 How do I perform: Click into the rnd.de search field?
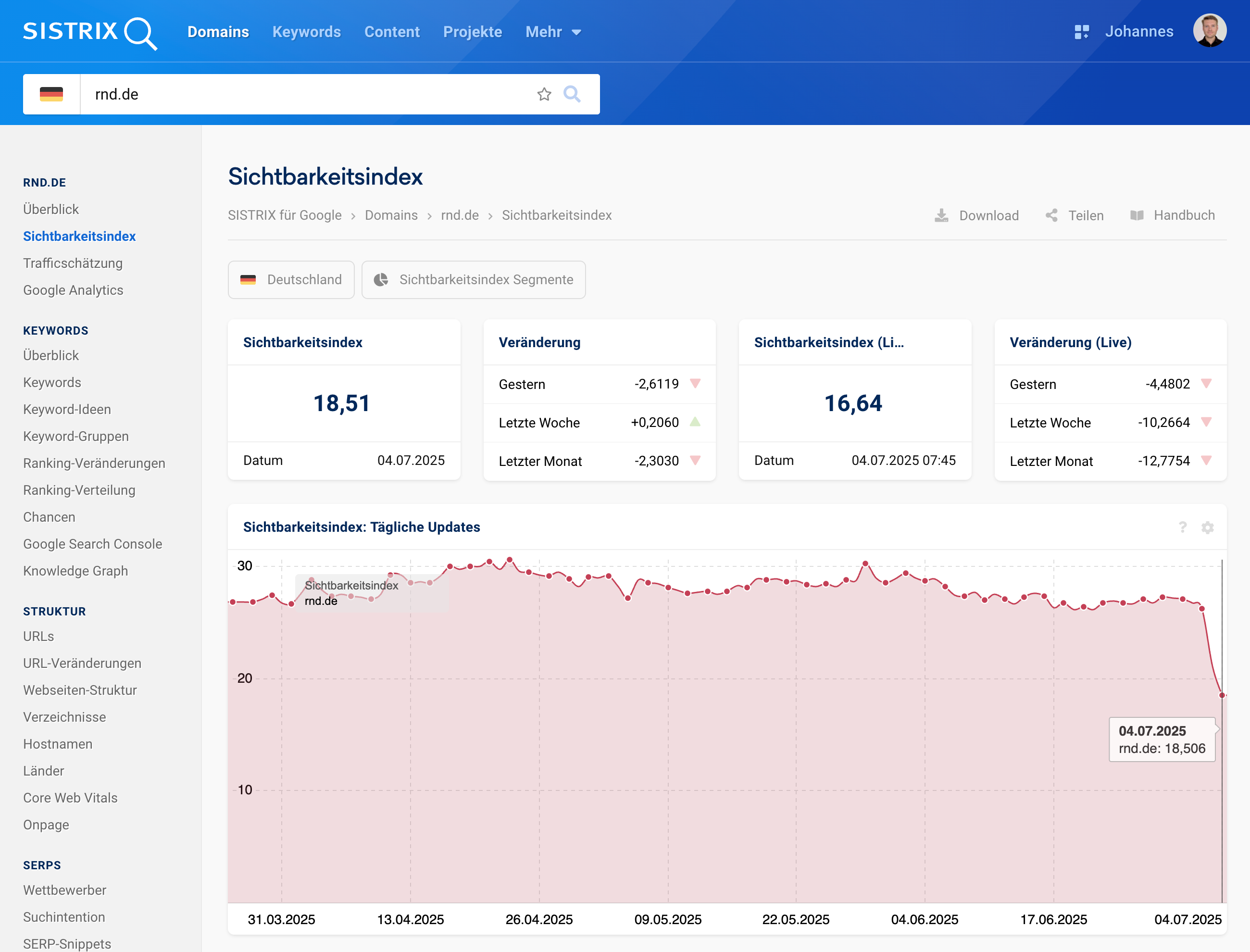point(306,94)
